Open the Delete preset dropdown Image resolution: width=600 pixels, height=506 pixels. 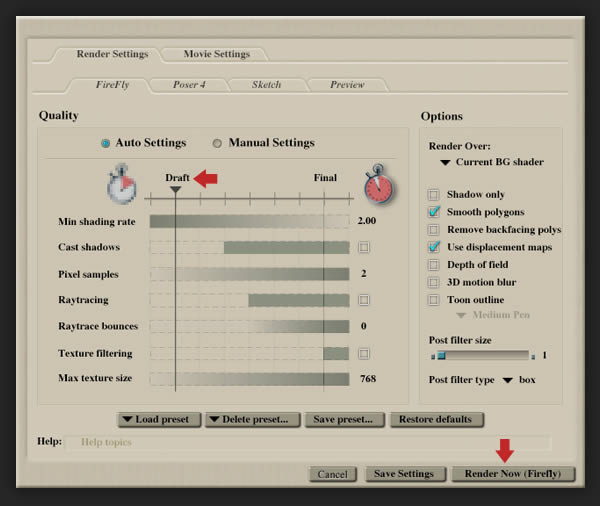coord(253,419)
